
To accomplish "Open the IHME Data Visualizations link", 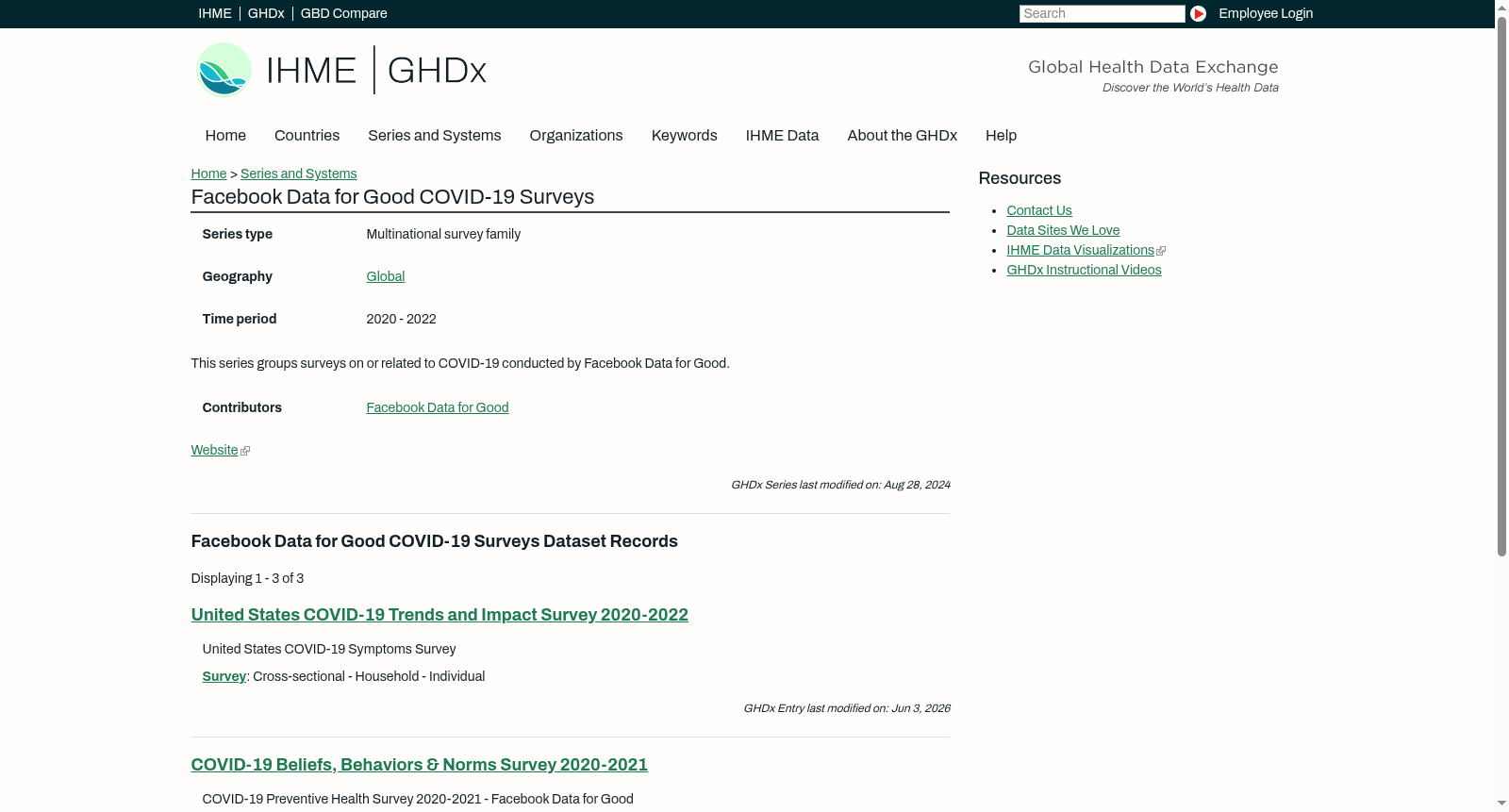I will (x=1080, y=250).
